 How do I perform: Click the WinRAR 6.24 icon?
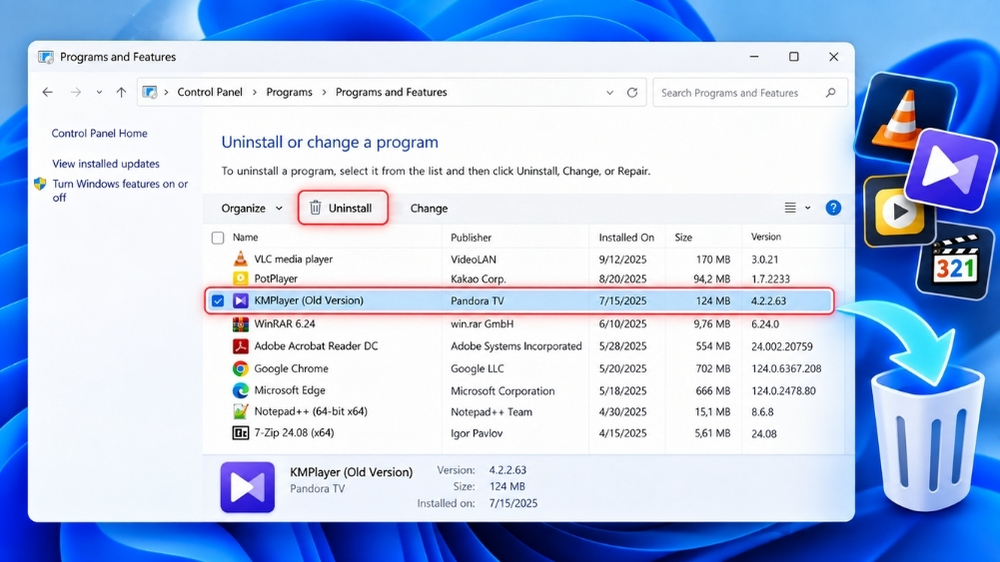pyautogui.click(x=240, y=324)
